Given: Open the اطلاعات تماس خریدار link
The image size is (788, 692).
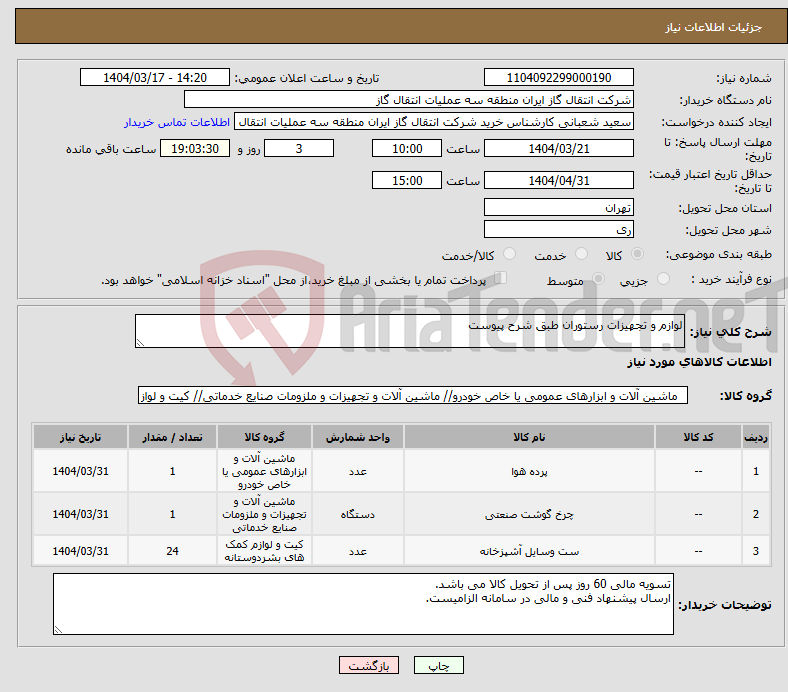Looking at the screenshot, I should [177, 122].
